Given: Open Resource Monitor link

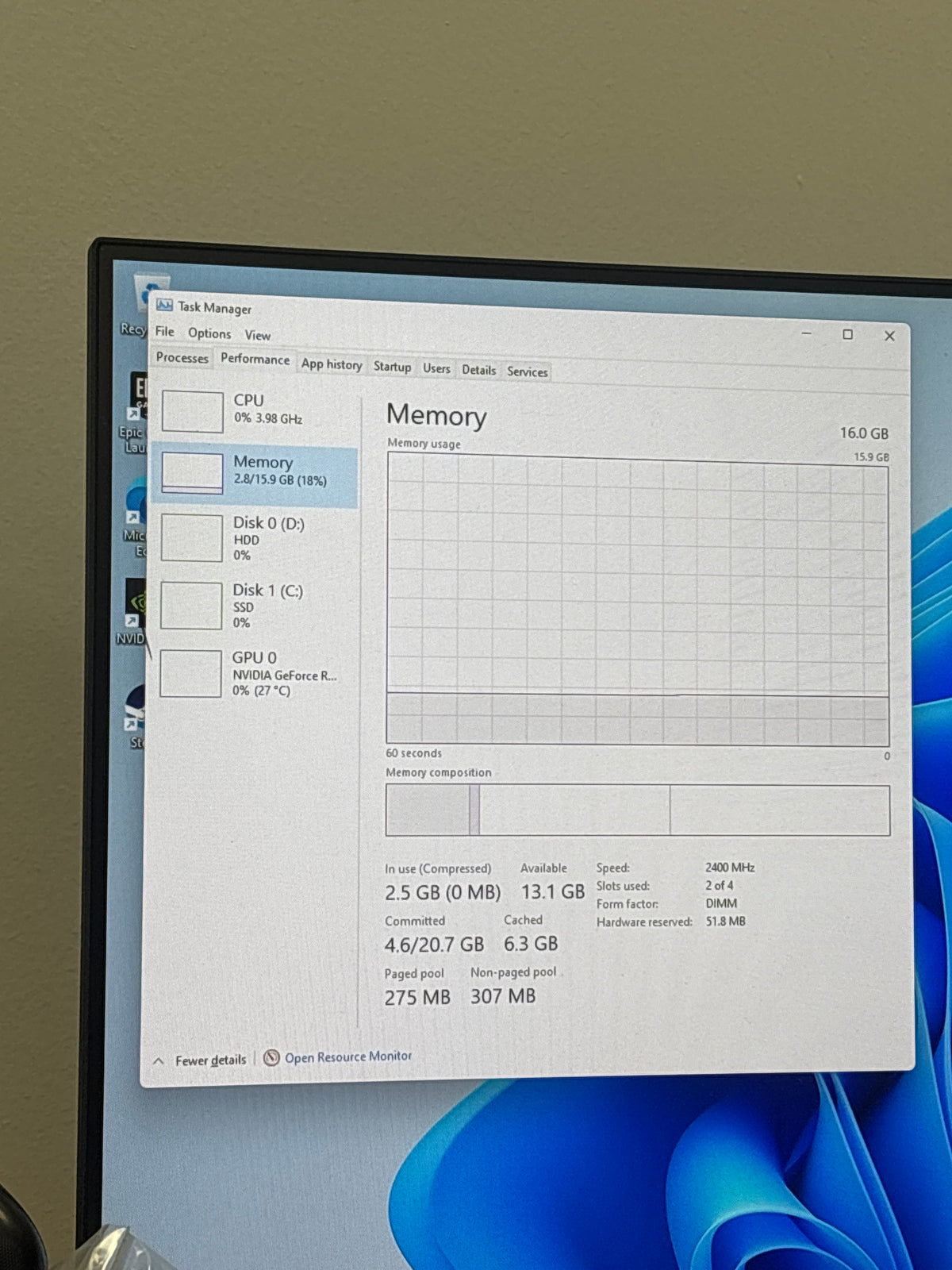Looking at the screenshot, I should 348,1057.
